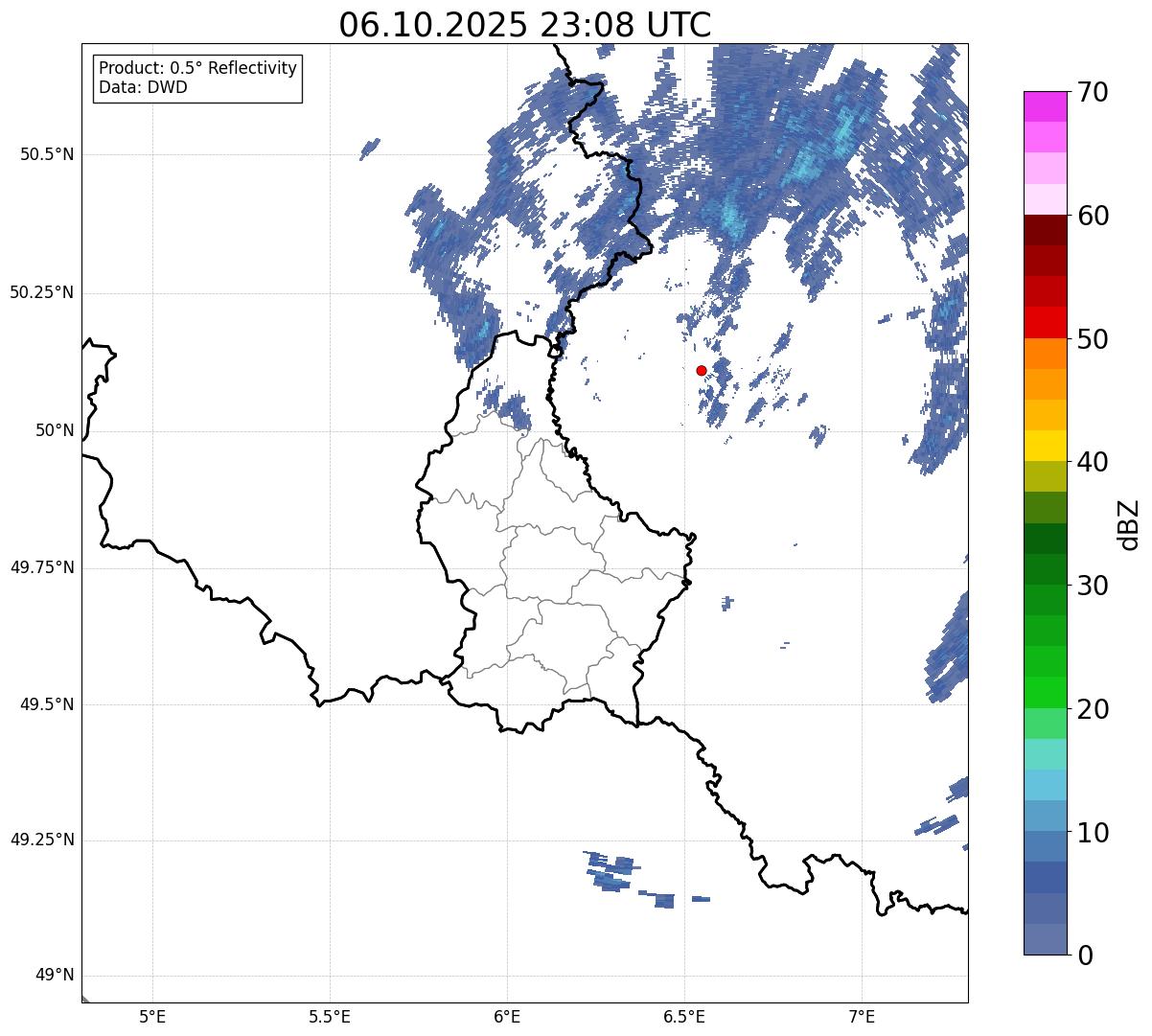Click the dark maroon colorbar segment below 60

(x=1045, y=230)
